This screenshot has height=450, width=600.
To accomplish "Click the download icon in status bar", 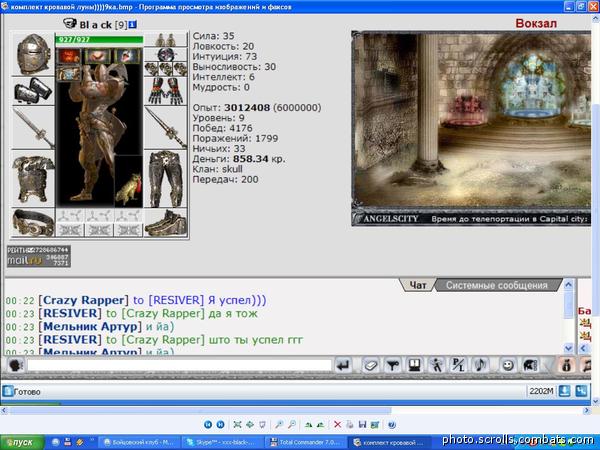I will coord(564,391).
